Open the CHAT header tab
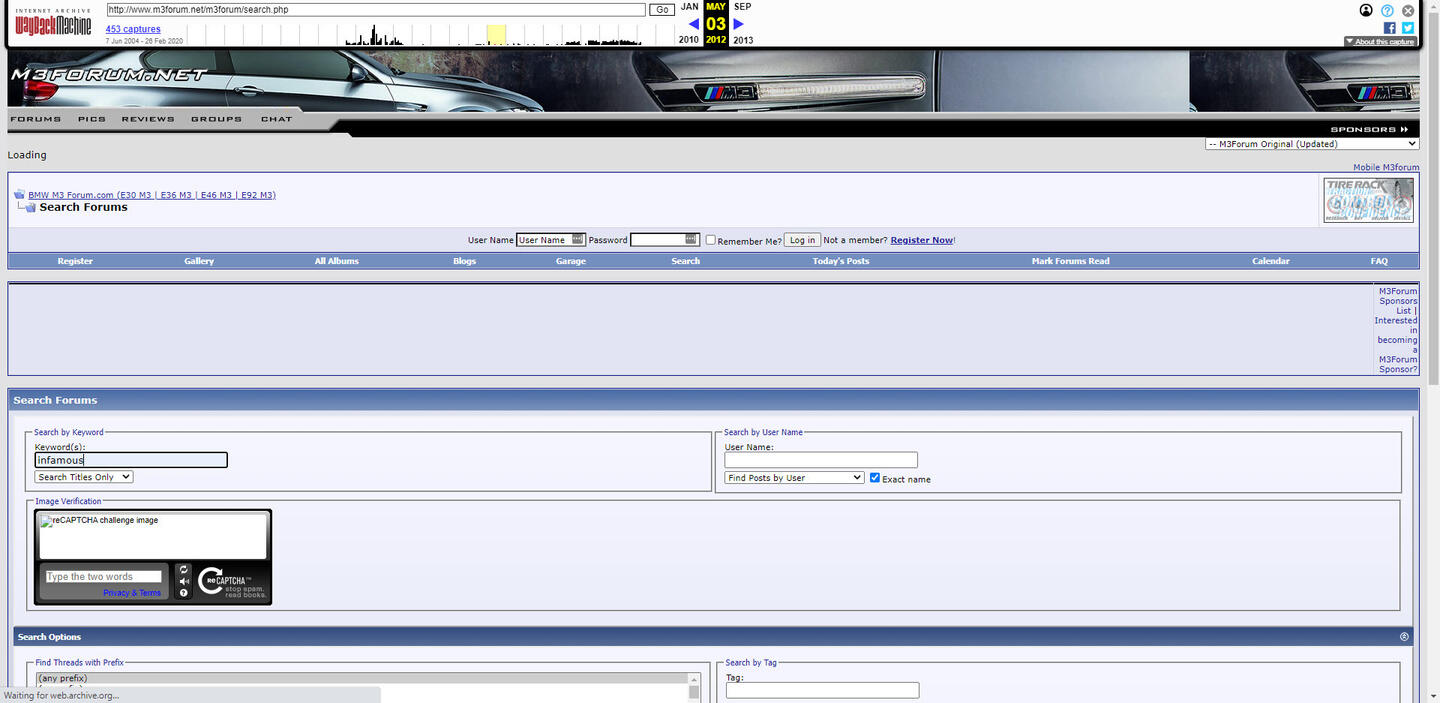The width and height of the screenshot is (1440, 703). click(277, 119)
